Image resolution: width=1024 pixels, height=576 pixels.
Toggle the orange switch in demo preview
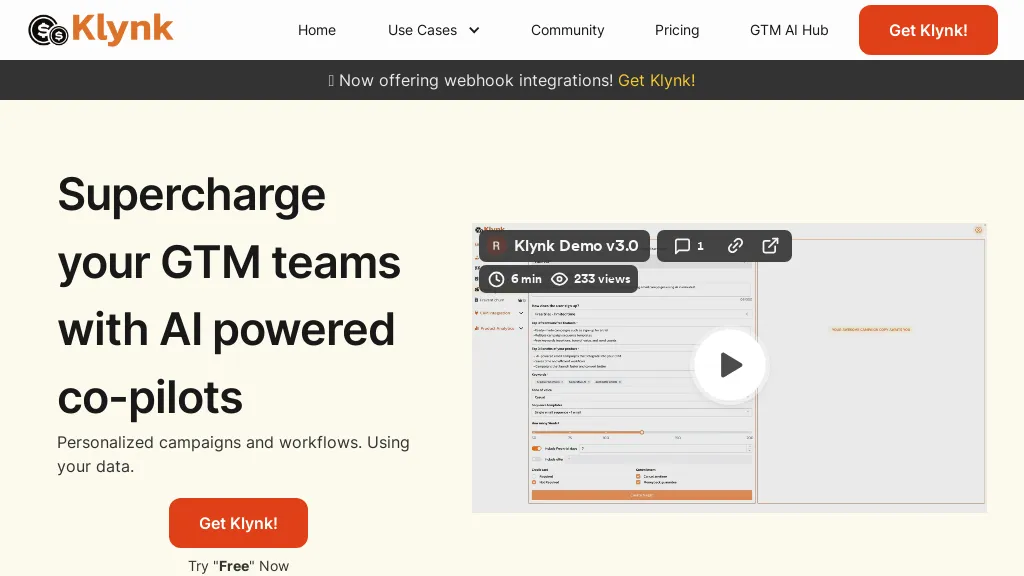[537, 449]
